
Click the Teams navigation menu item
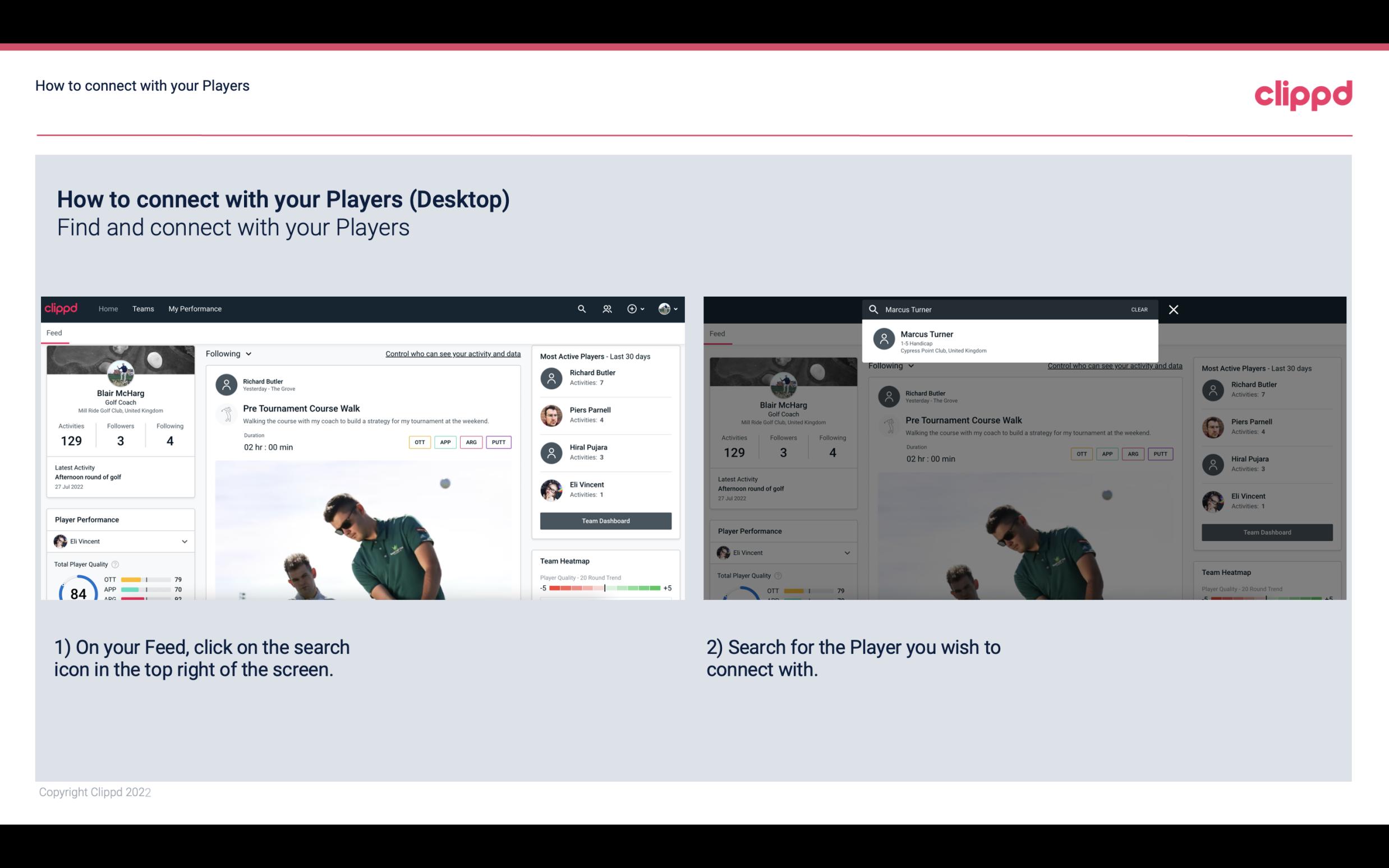[x=144, y=309]
